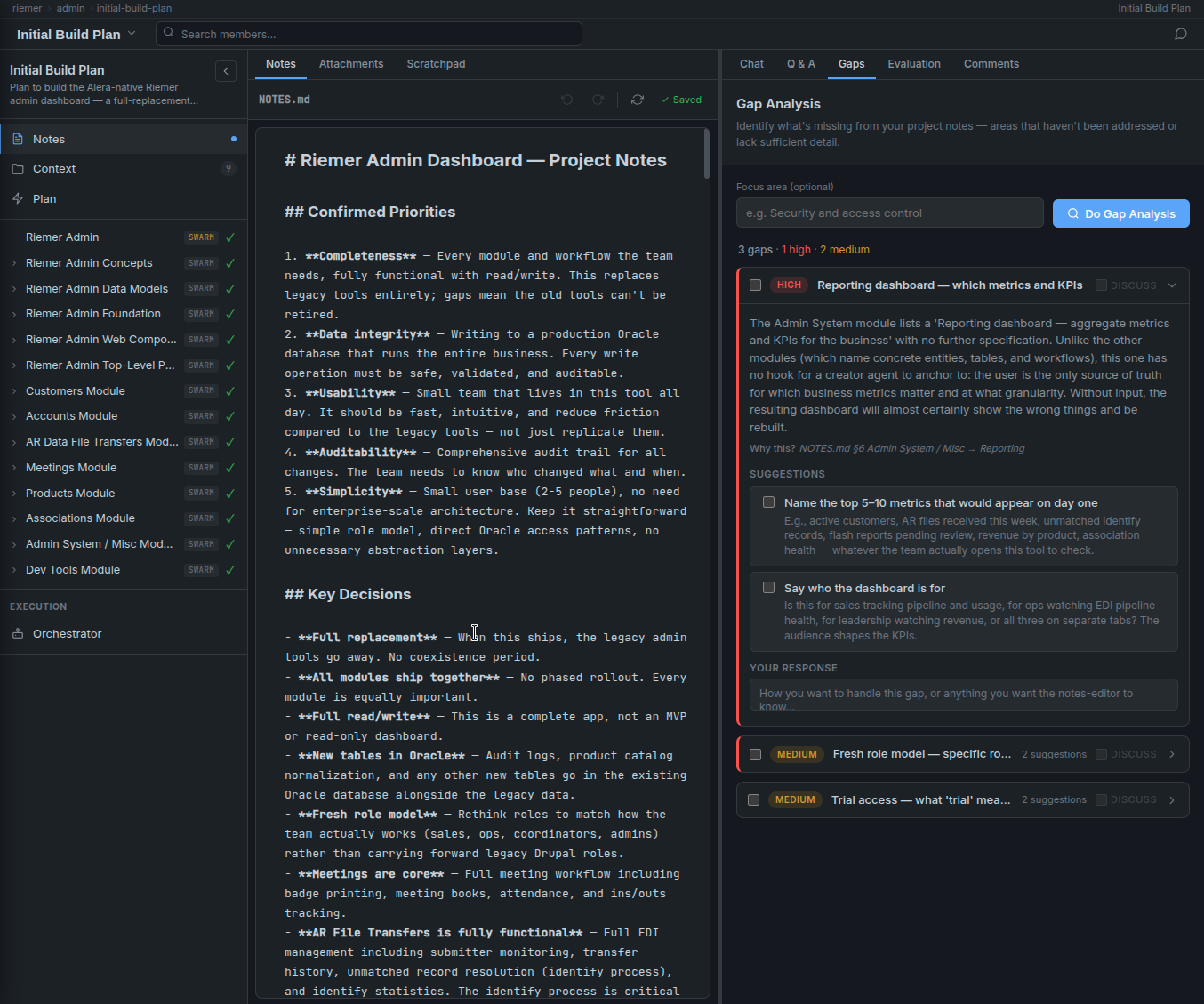Viewport: 1204px width, 1004px height.
Task: Open the Context section in sidebar
Action: click(124, 168)
